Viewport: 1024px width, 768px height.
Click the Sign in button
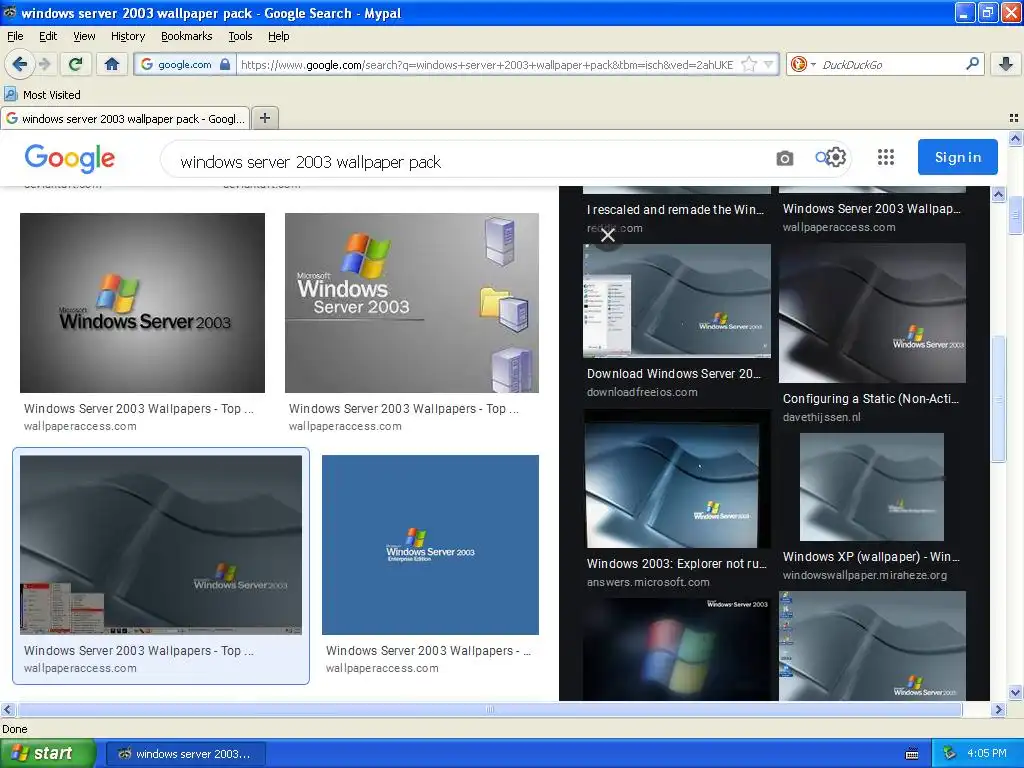pos(957,157)
